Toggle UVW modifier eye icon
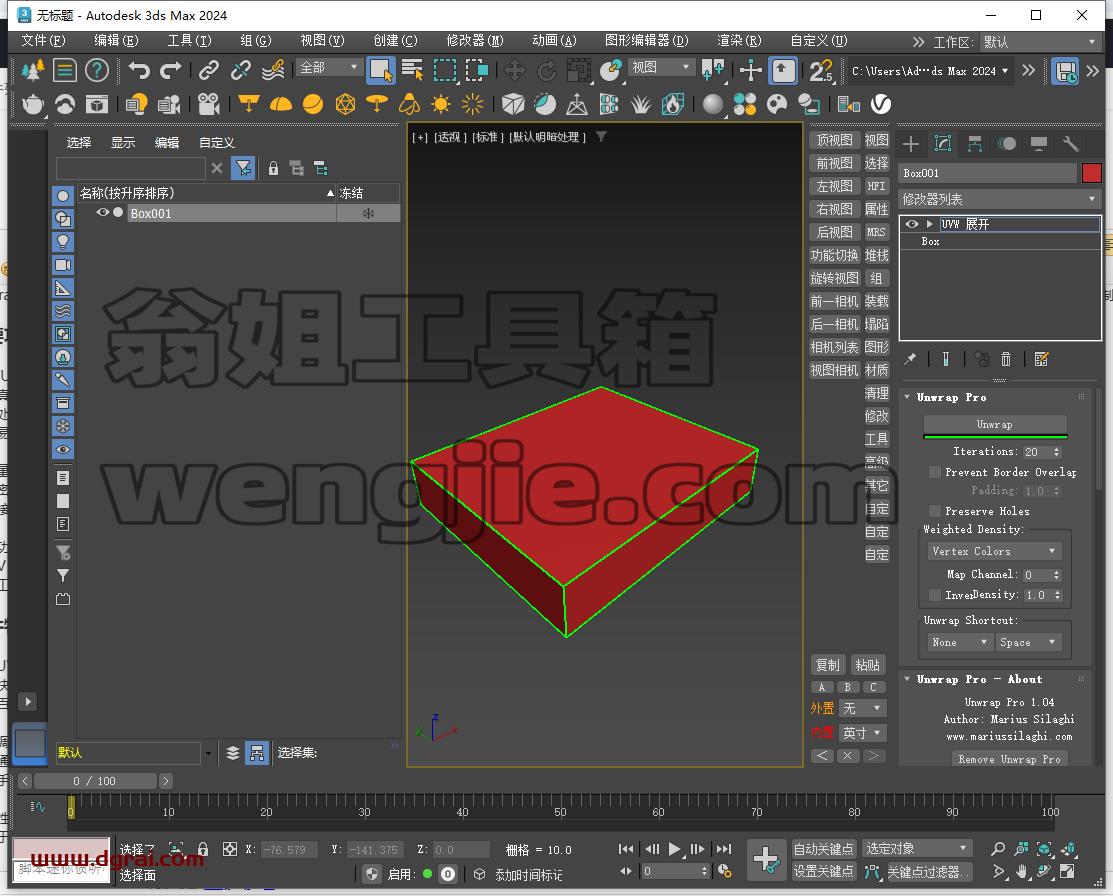Screen dimensions: 1113x896 tap(912, 224)
